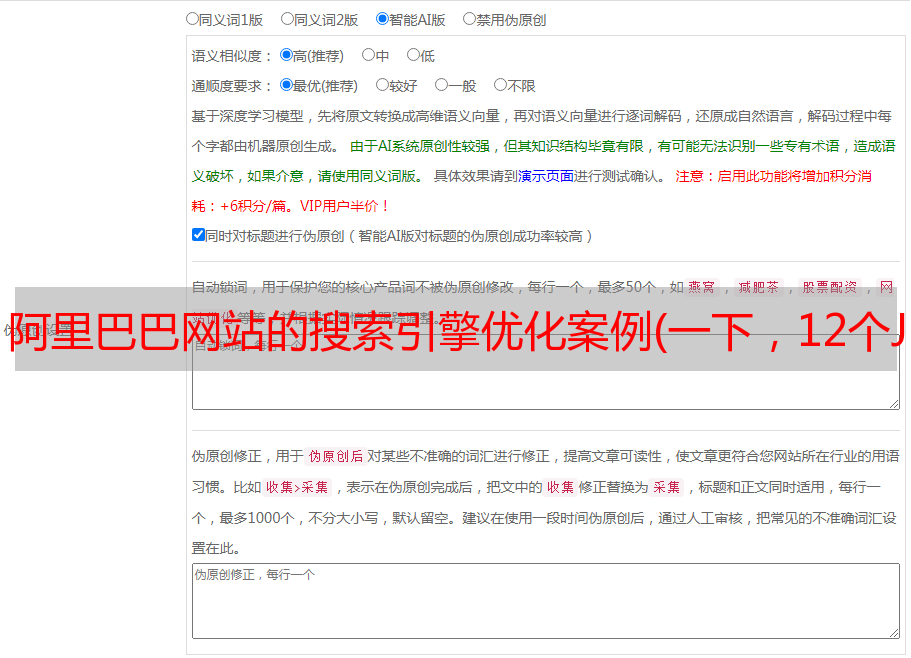Toggle 同时对标题进行伪原创 checkbox

click(x=198, y=235)
